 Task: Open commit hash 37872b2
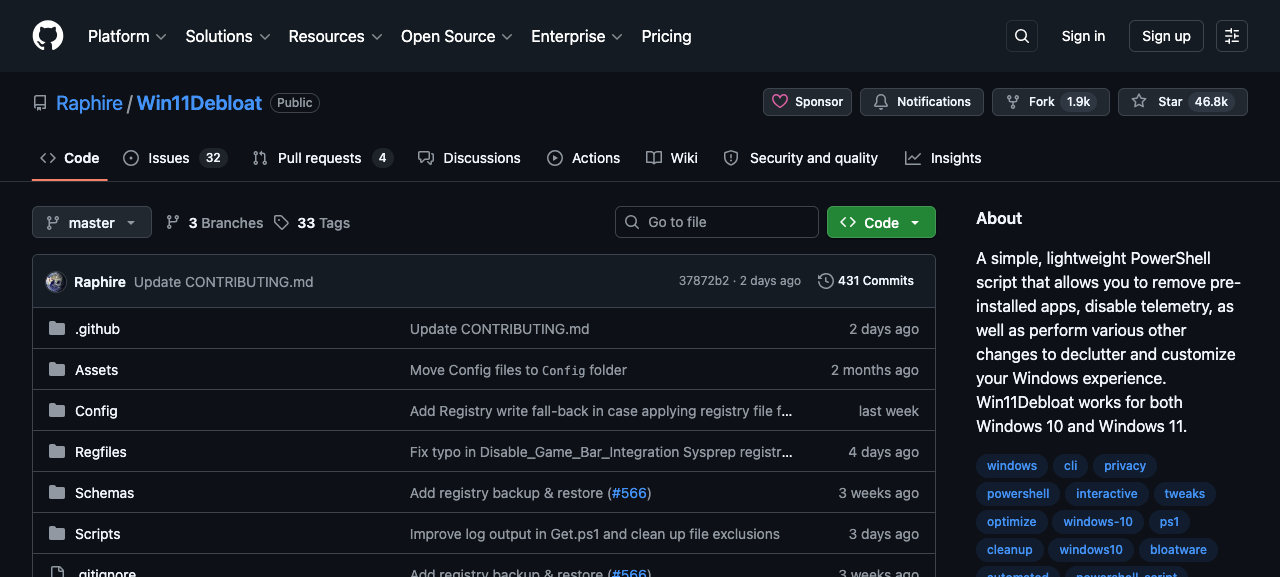[704, 281]
